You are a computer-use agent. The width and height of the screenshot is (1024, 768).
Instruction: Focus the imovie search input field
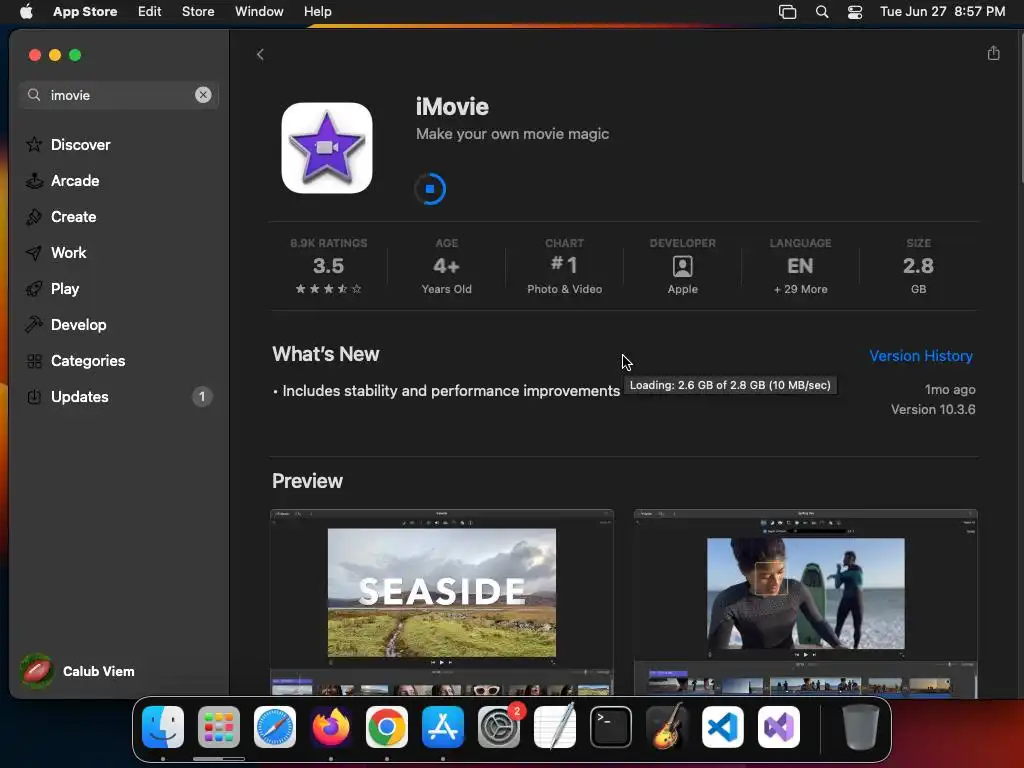click(119, 95)
